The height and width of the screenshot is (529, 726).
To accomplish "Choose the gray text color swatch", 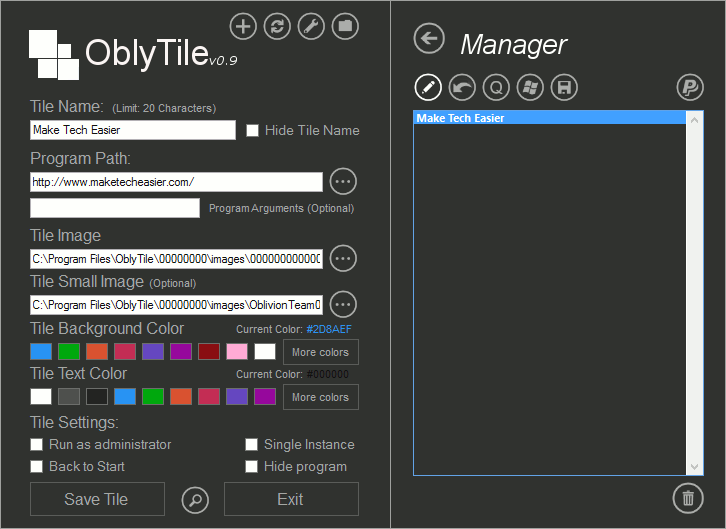I will 69,397.
